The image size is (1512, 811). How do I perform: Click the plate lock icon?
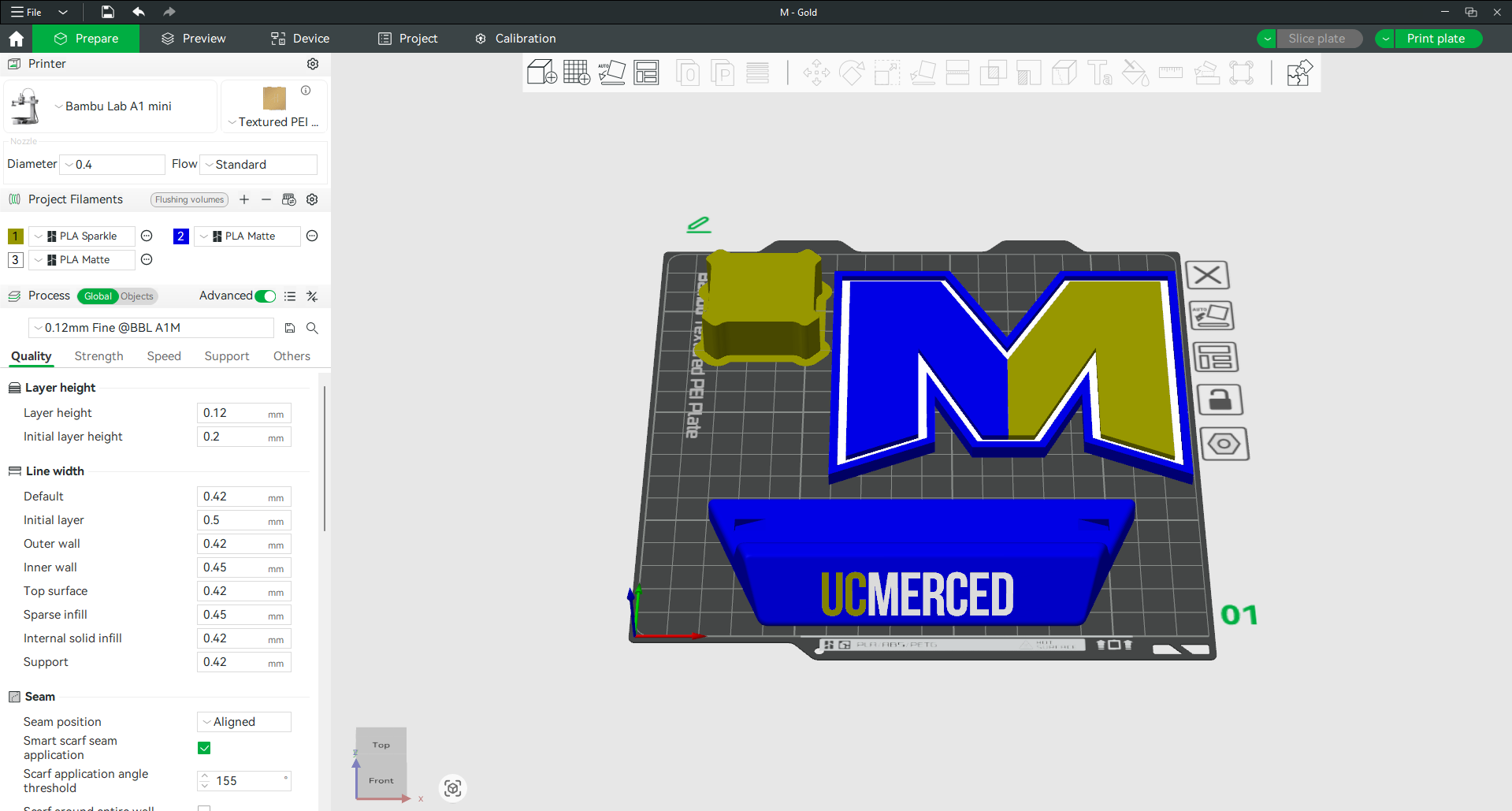point(1220,400)
